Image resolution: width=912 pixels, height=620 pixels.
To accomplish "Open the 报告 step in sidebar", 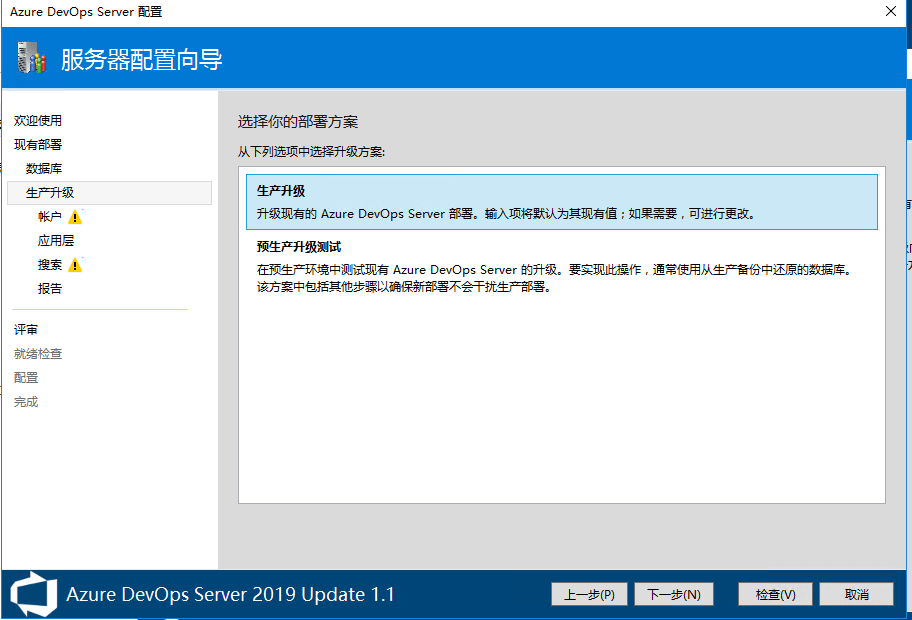I will coord(50,289).
